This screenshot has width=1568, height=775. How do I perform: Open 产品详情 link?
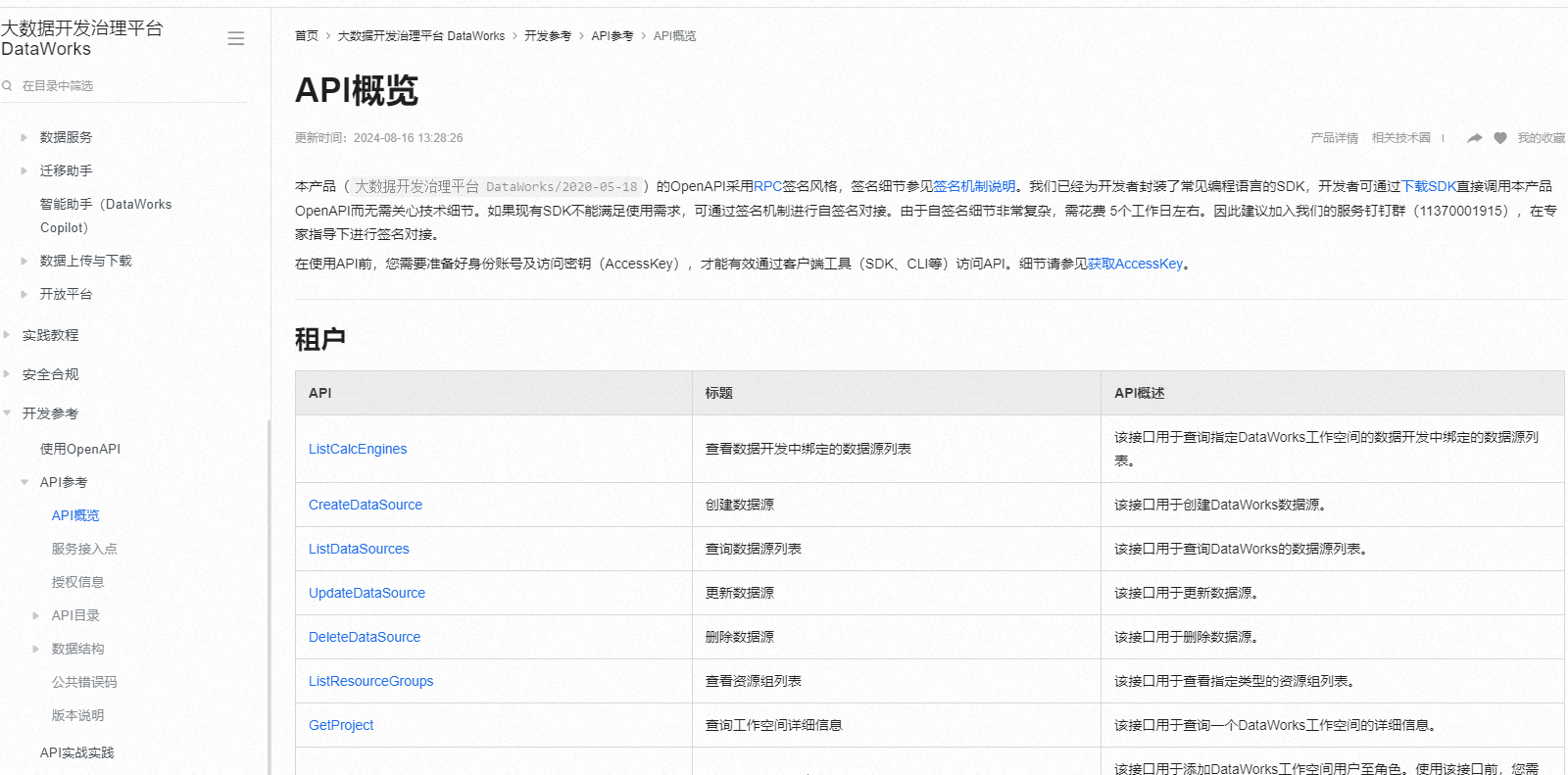pos(1335,138)
